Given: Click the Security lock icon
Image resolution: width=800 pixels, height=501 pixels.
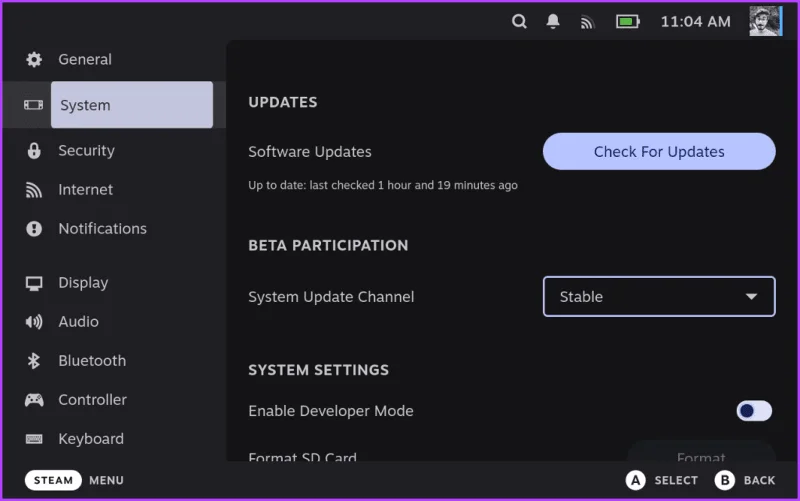Looking at the screenshot, I should pos(34,151).
